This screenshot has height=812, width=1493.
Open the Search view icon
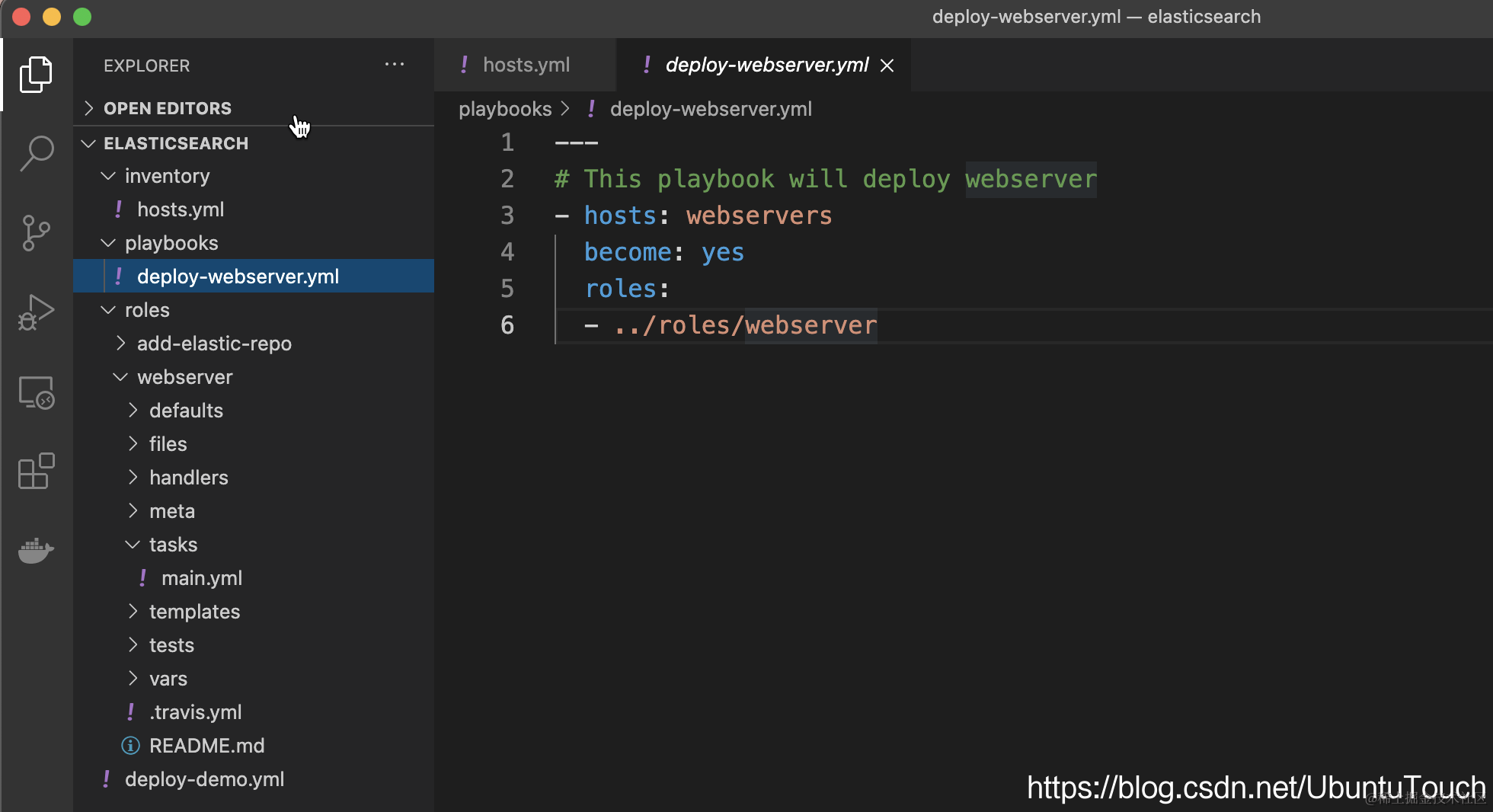(x=36, y=153)
